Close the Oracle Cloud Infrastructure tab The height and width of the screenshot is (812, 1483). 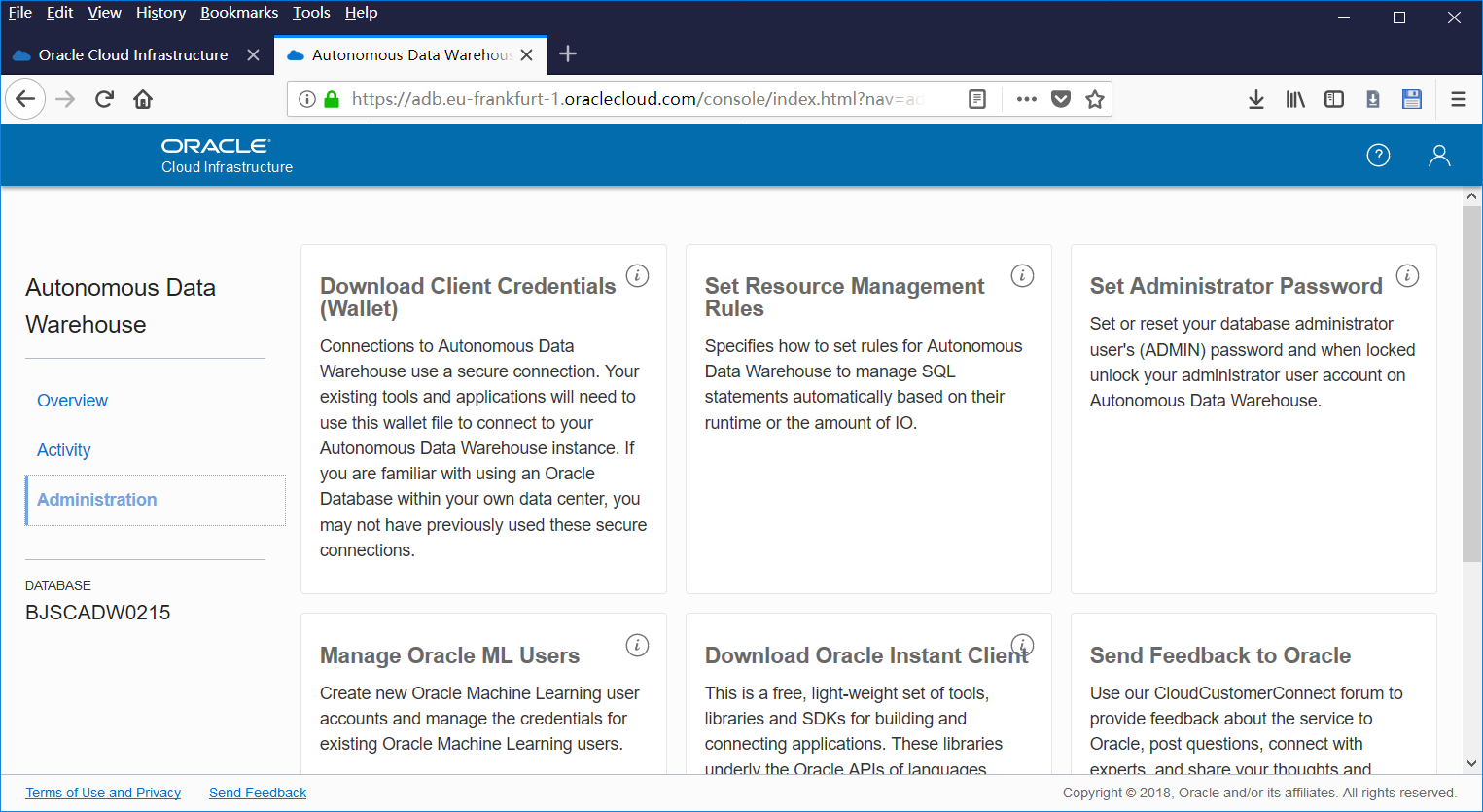253,55
